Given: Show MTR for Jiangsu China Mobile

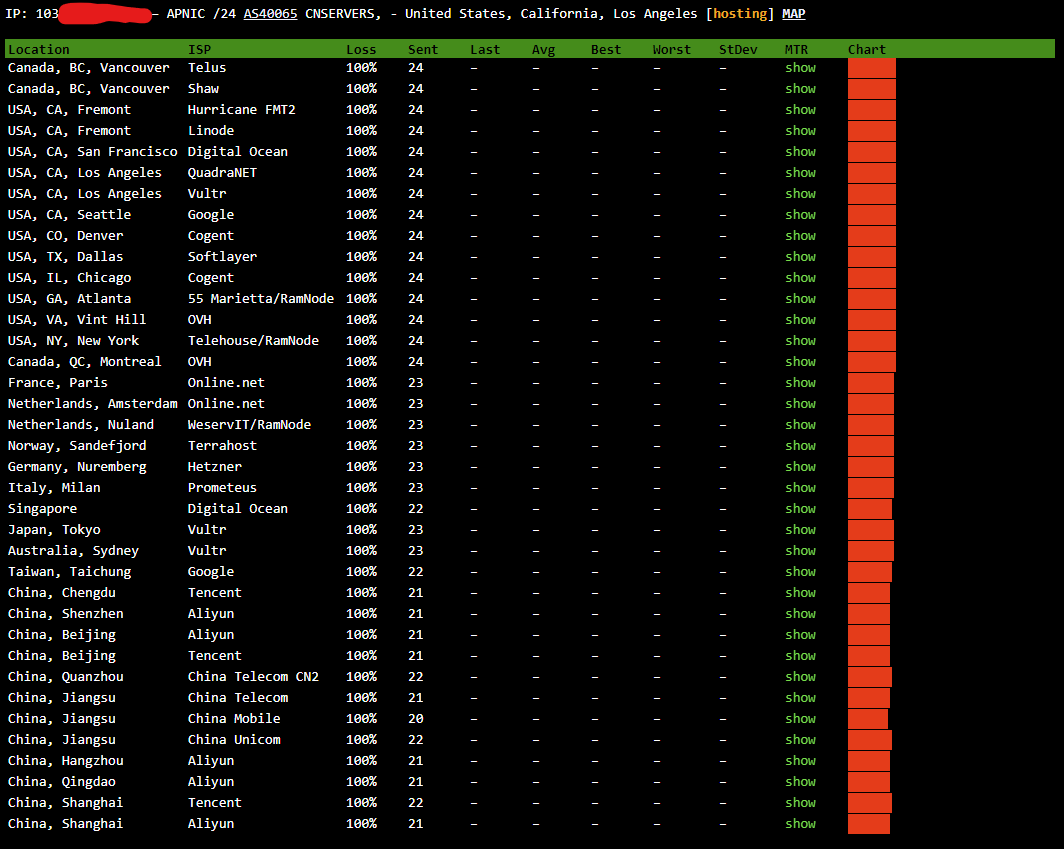Looking at the screenshot, I should (801, 719).
